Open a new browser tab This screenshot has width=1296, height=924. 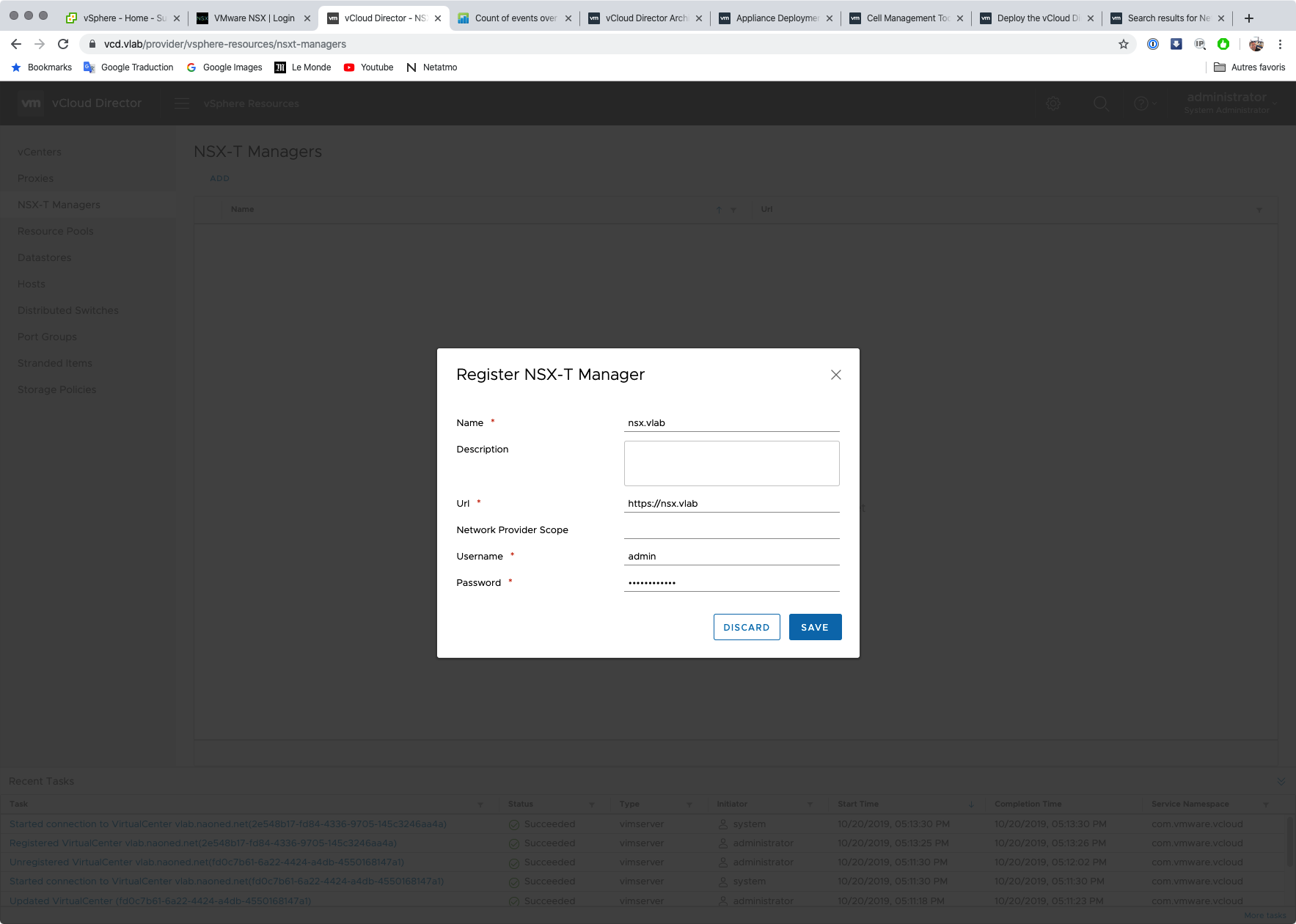[x=1249, y=18]
